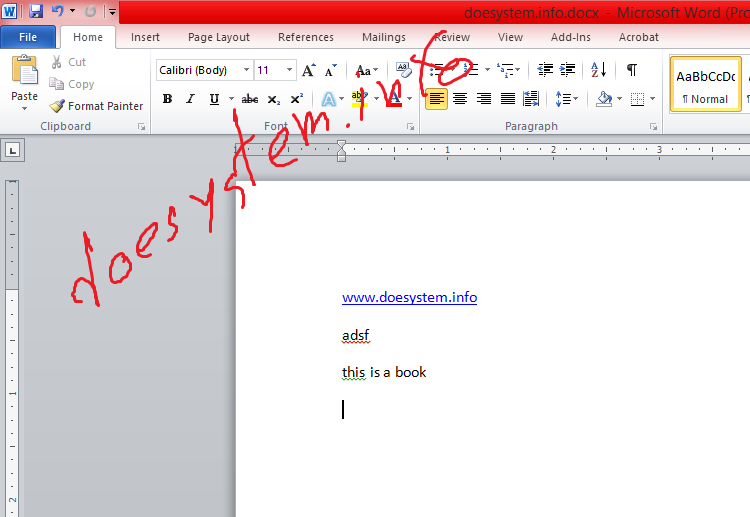Click the Clear Formatting eraser icon
Viewport: 750px width, 517px height.
[x=403, y=70]
